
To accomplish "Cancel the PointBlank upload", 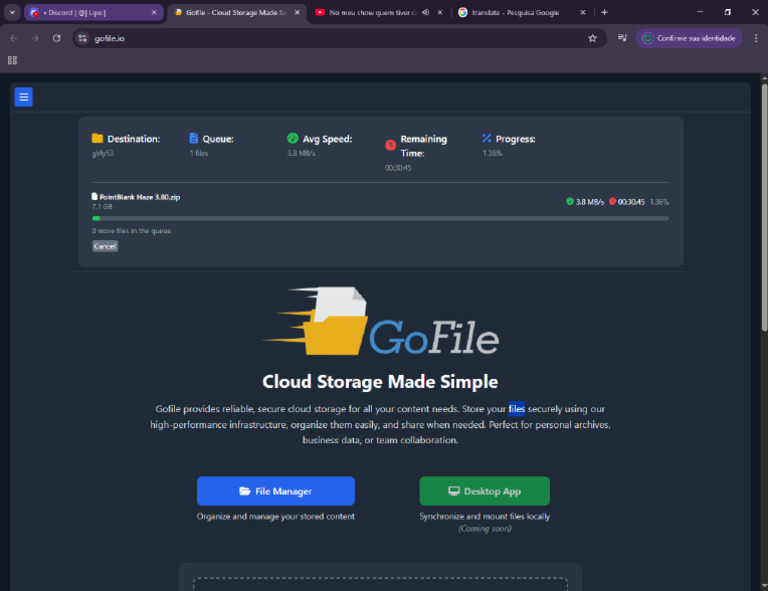I will [105, 246].
